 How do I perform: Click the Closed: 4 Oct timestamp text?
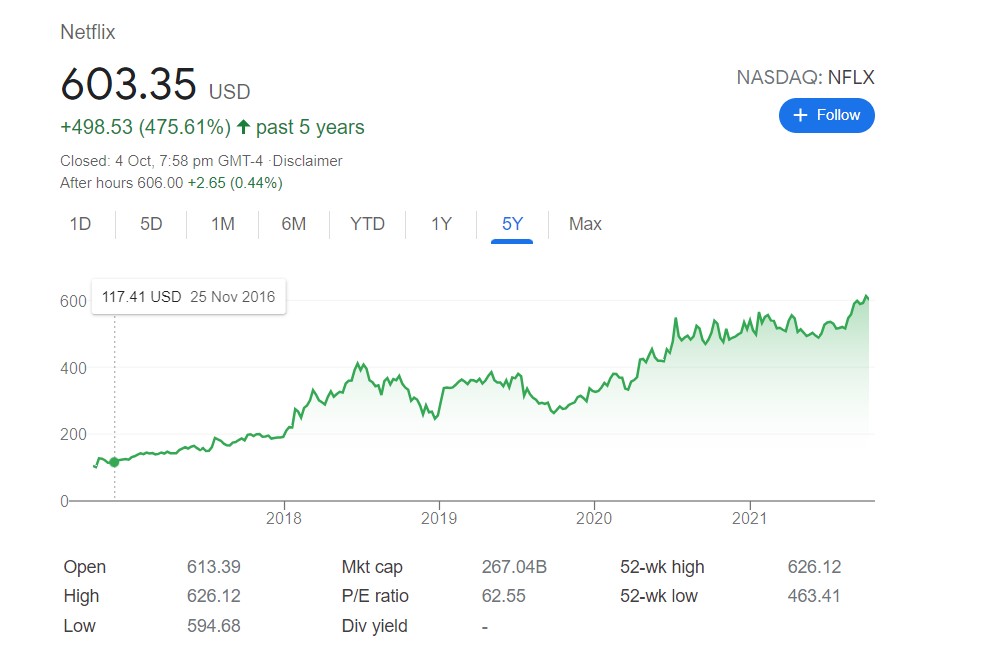coord(161,161)
